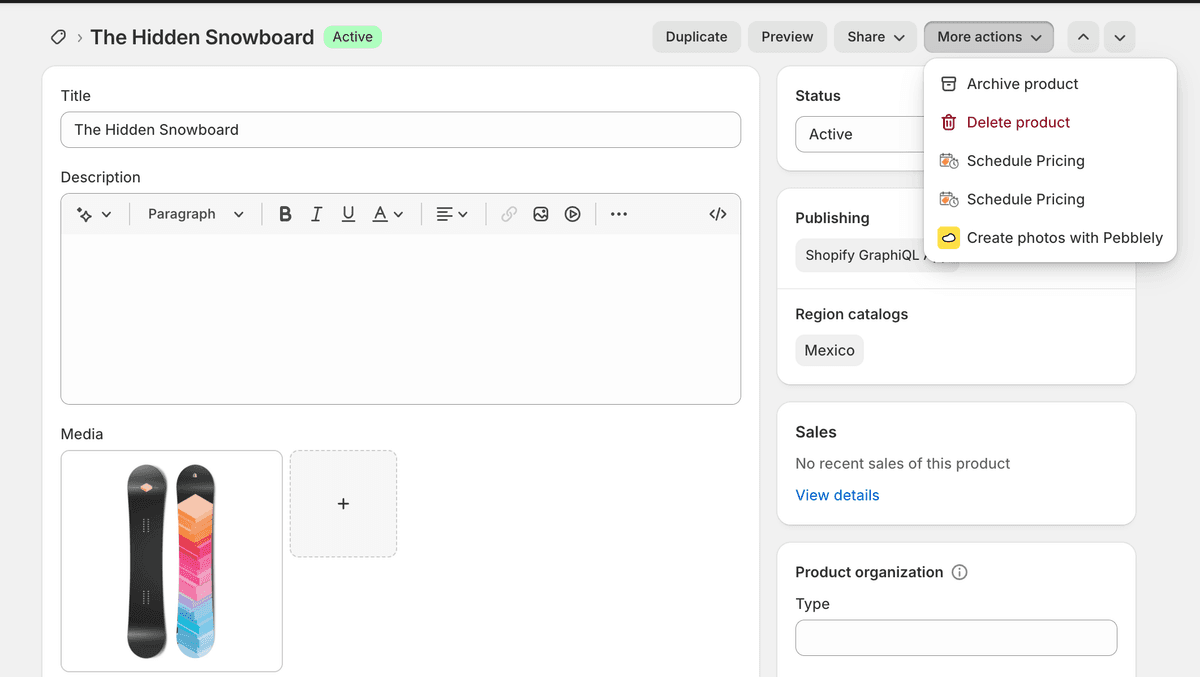1200x677 pixels.
Task: Click the products tag breadcrumb icon
Action: (x=58, y=37)
